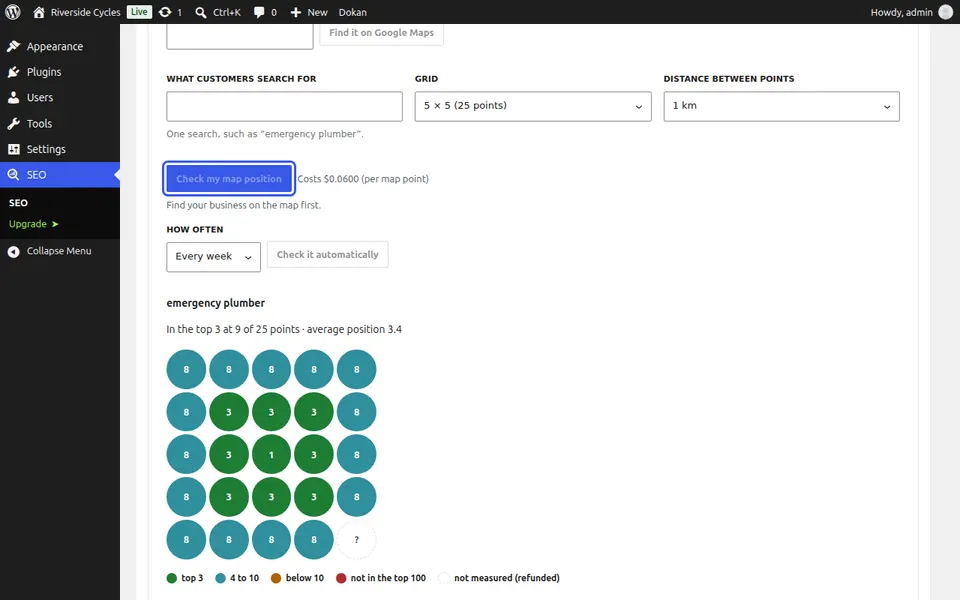
Task: Click the green Upgrade submenu link
Action: coord(34,224)
